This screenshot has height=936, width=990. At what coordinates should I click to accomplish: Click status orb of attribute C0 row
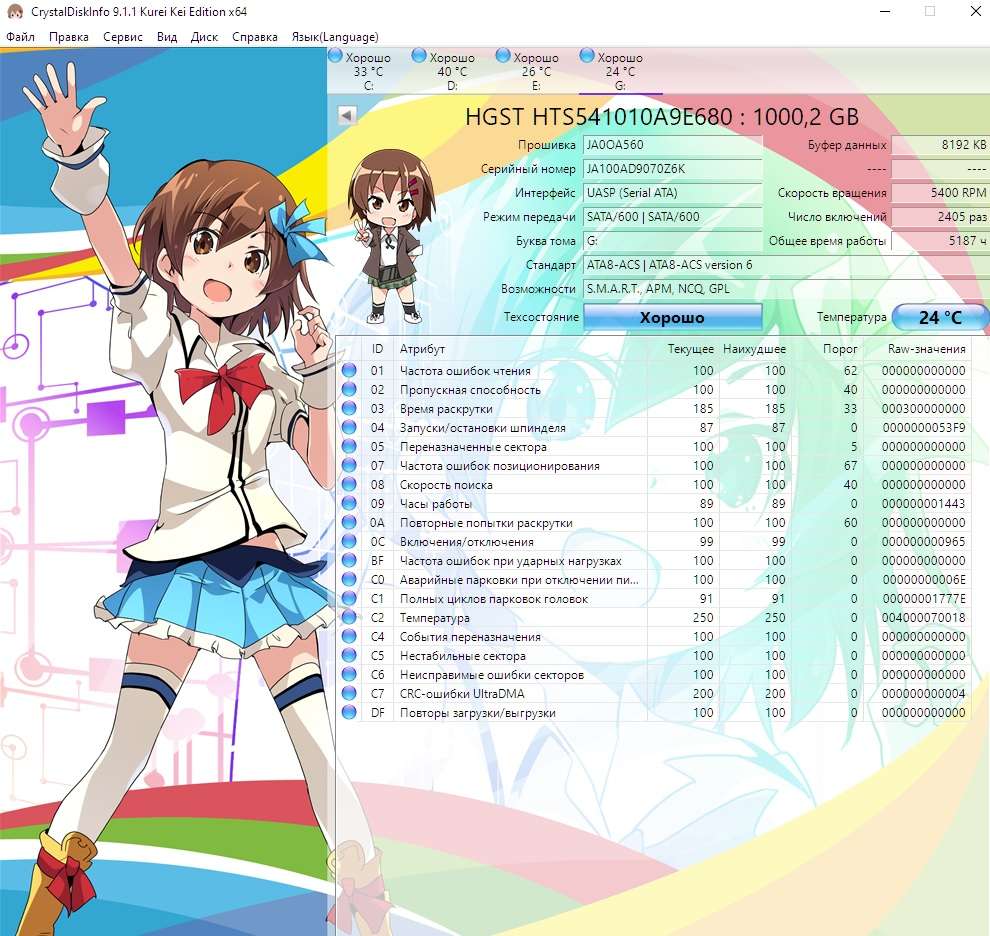tap(349, 579)
